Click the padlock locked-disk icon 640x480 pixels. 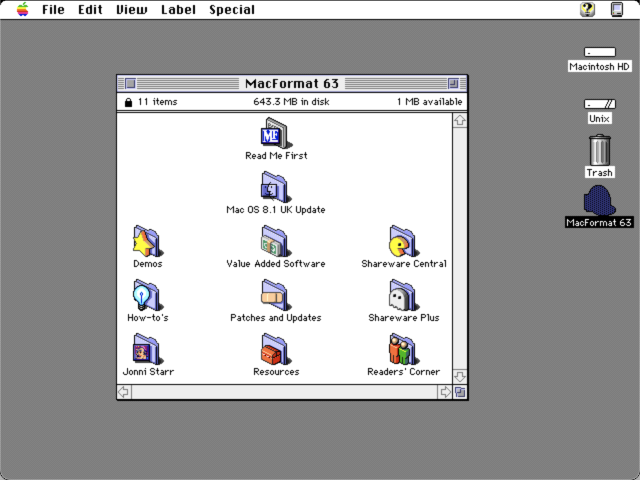[x=128, y=102]
